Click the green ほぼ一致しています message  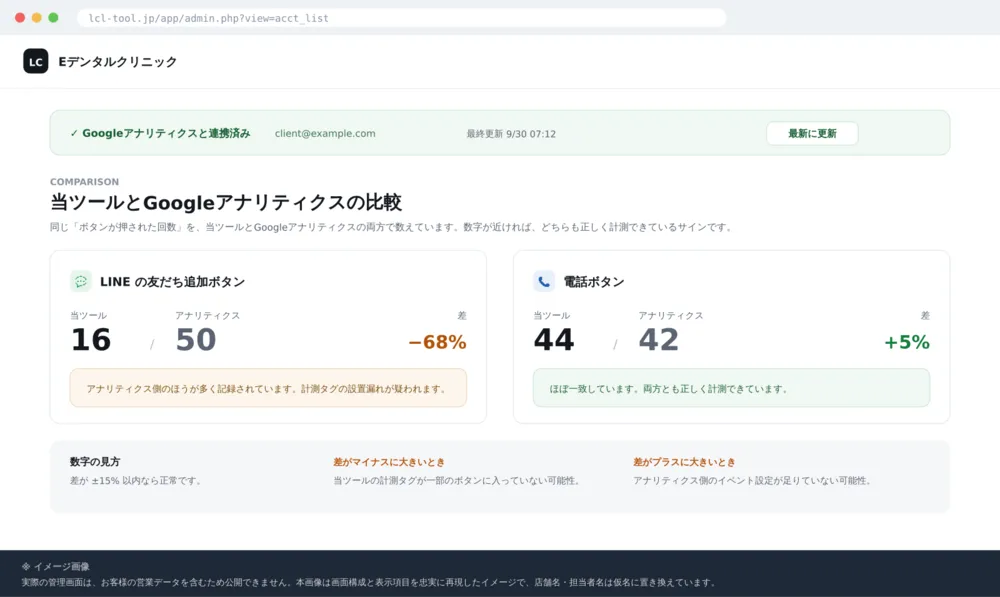732,388
